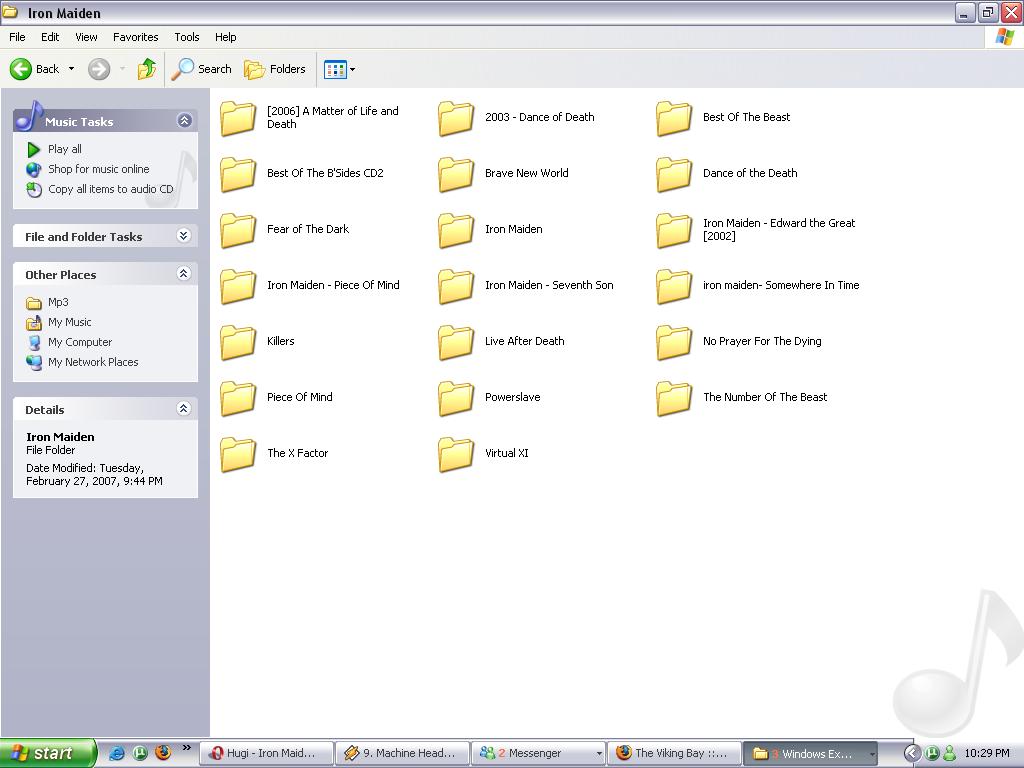Select the Iron Maiden - Piece Of Mind folder icon
This screenshot has height=768, width=1024.
tap(238, 286)
